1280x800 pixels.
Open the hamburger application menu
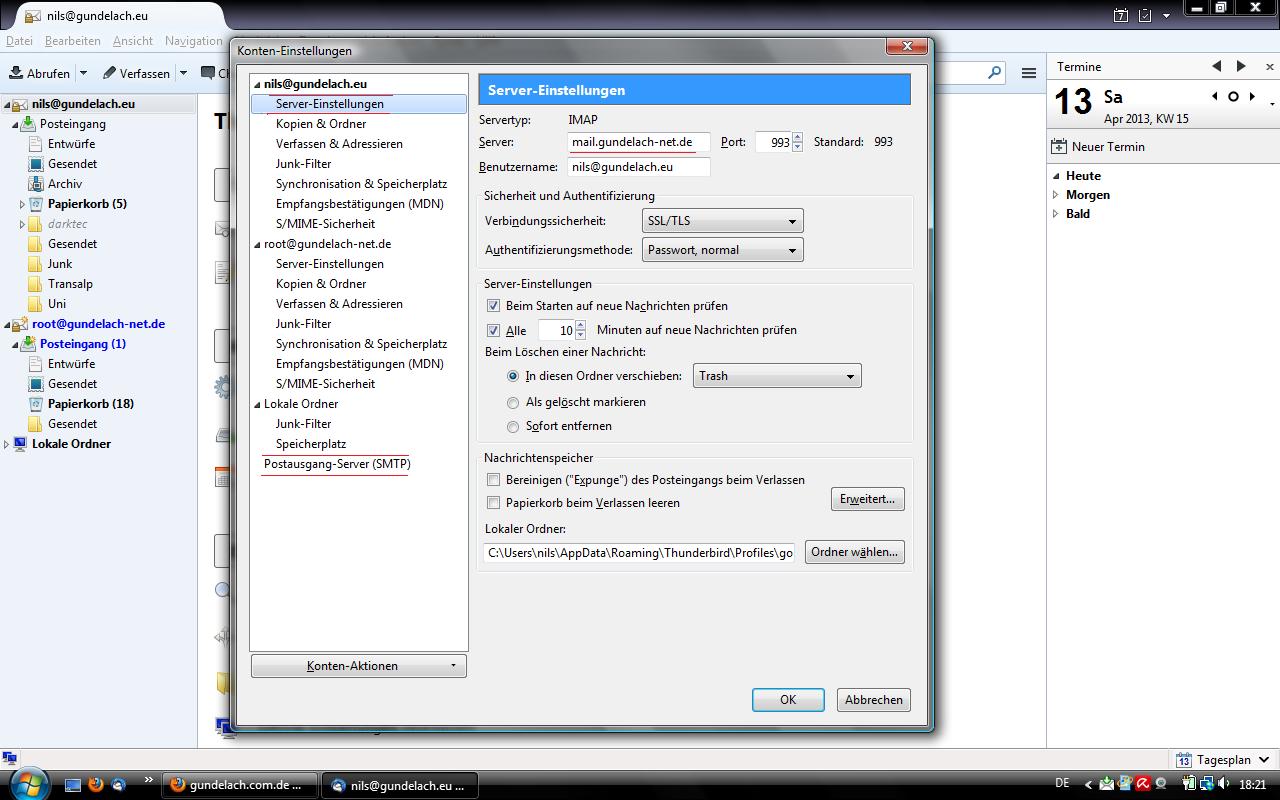pos(1028,73)
